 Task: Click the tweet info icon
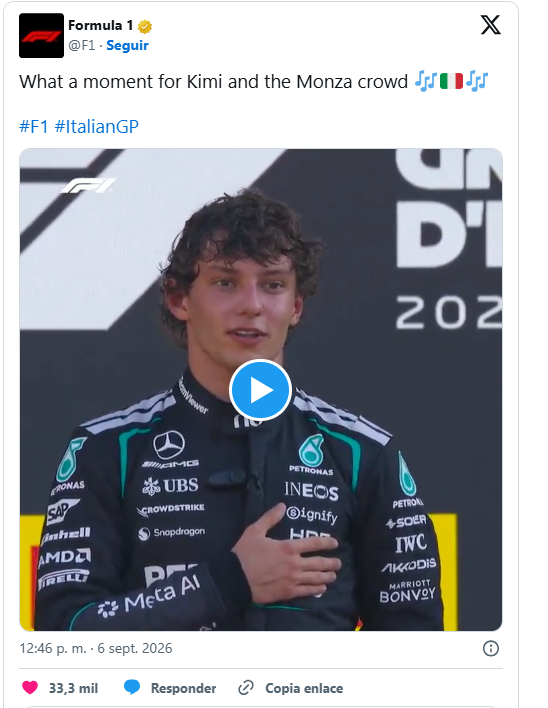click(x=491, y=648)
